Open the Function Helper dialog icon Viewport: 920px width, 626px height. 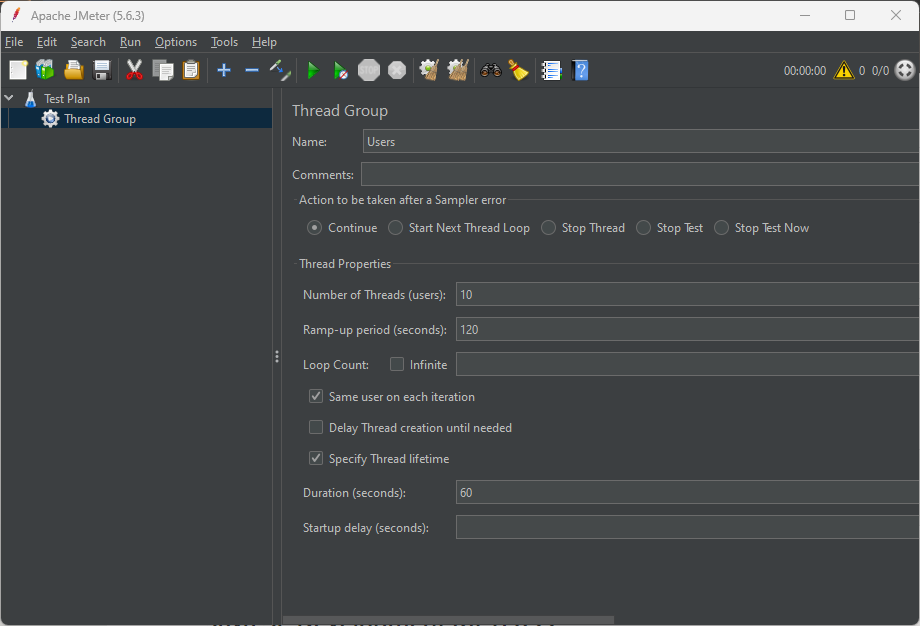coord(552,70)
